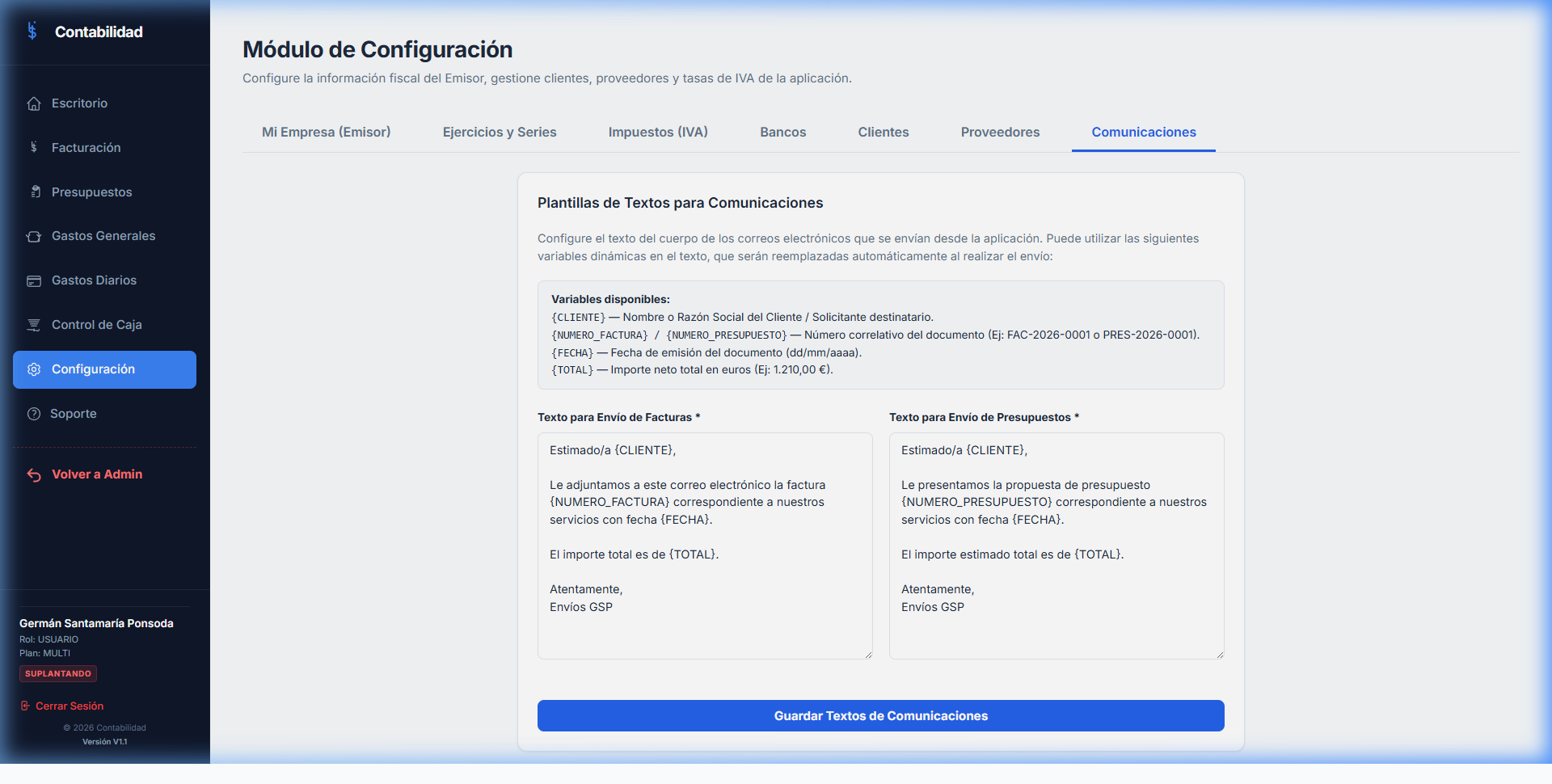Select the Comunicaciones tab

1144,132
